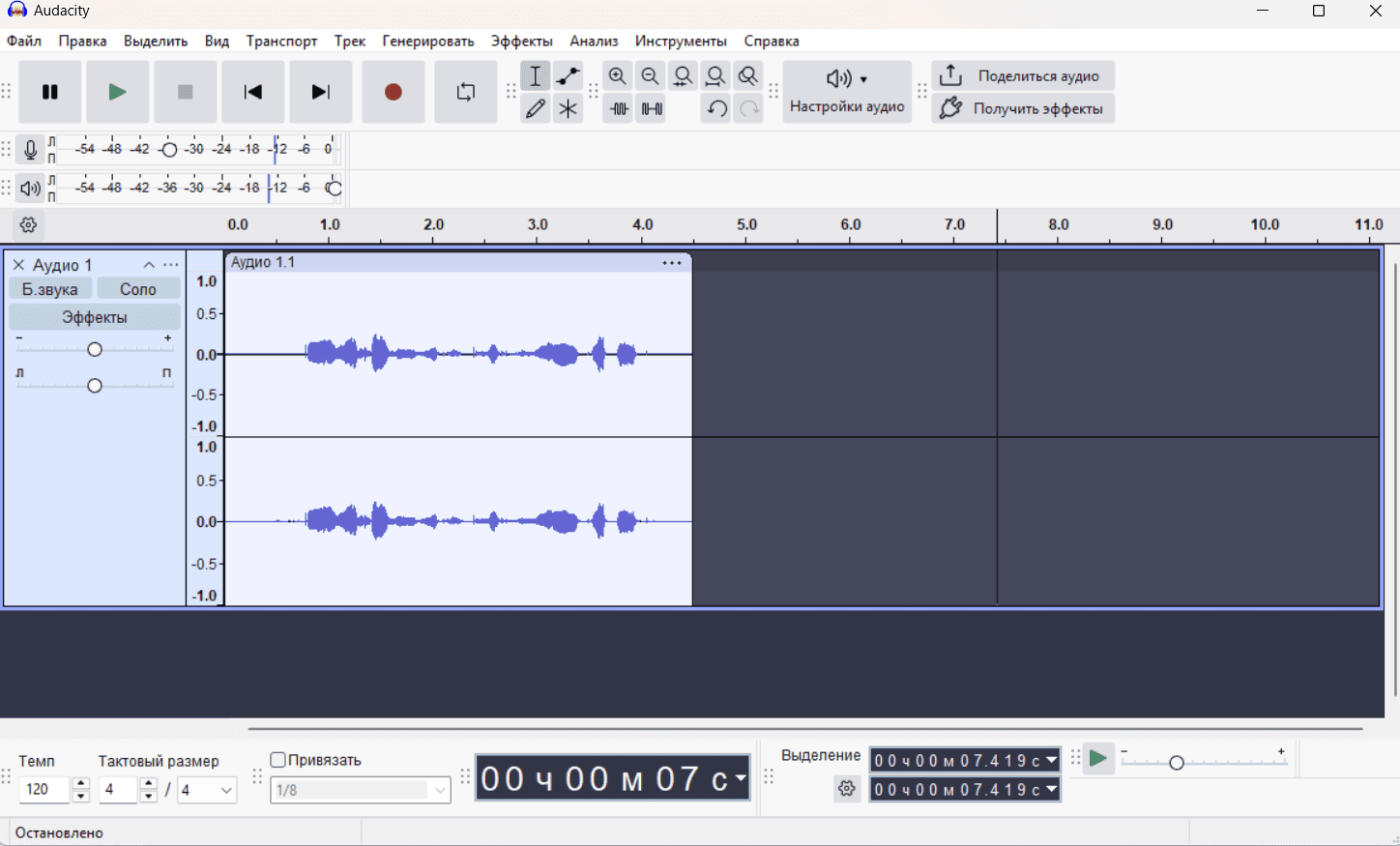
Task: Click the Получить эффекты button
Action: point(1023,108)
